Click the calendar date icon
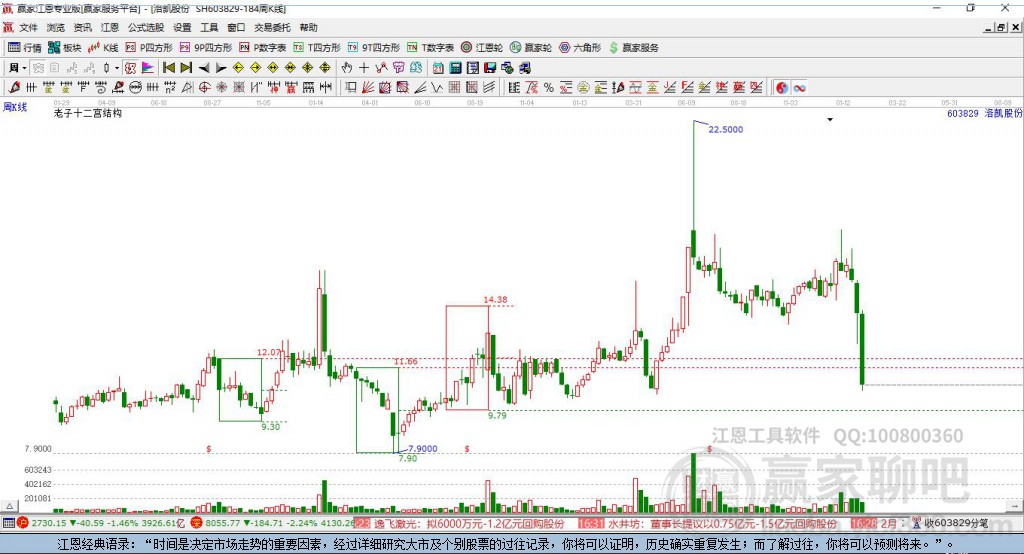Image resolution: width=1024 pixels, height=554 pixels. 438,67
